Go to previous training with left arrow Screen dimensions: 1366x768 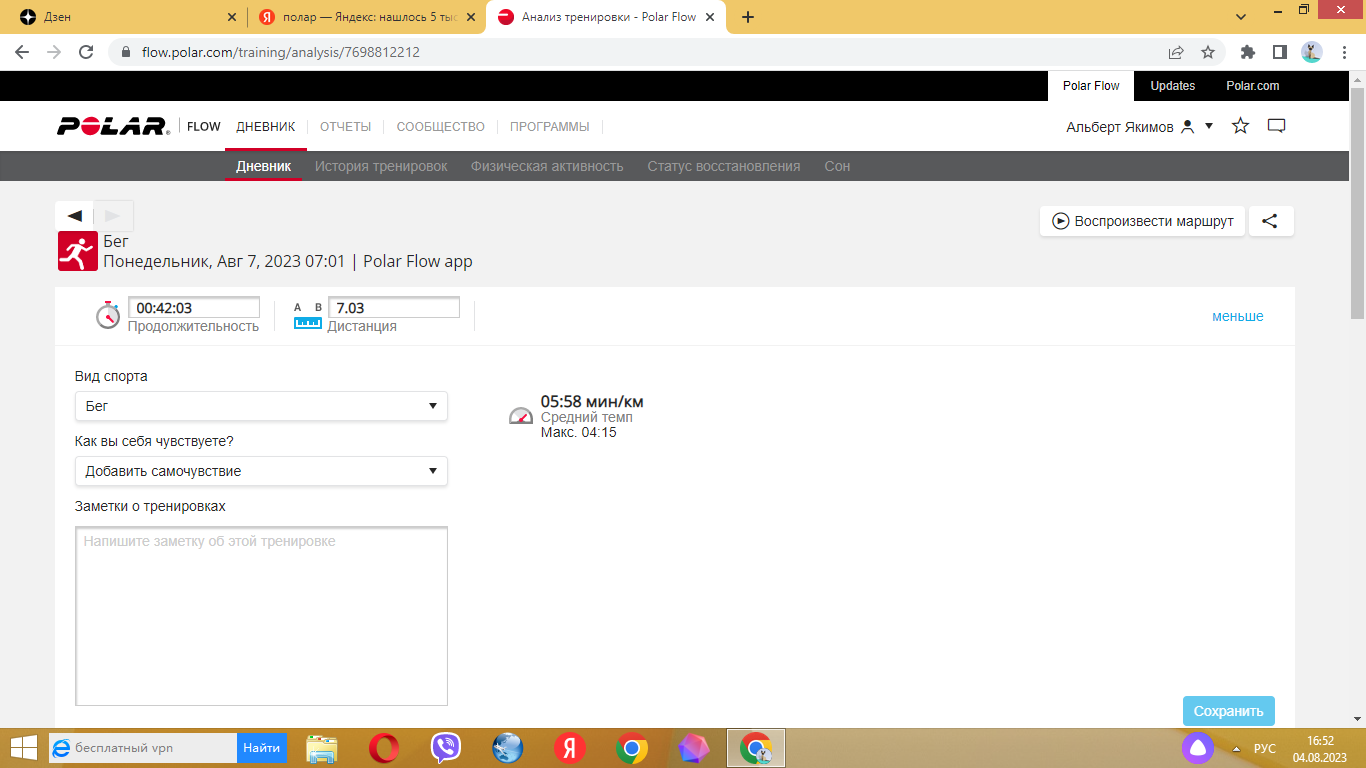tap(74, 216)
